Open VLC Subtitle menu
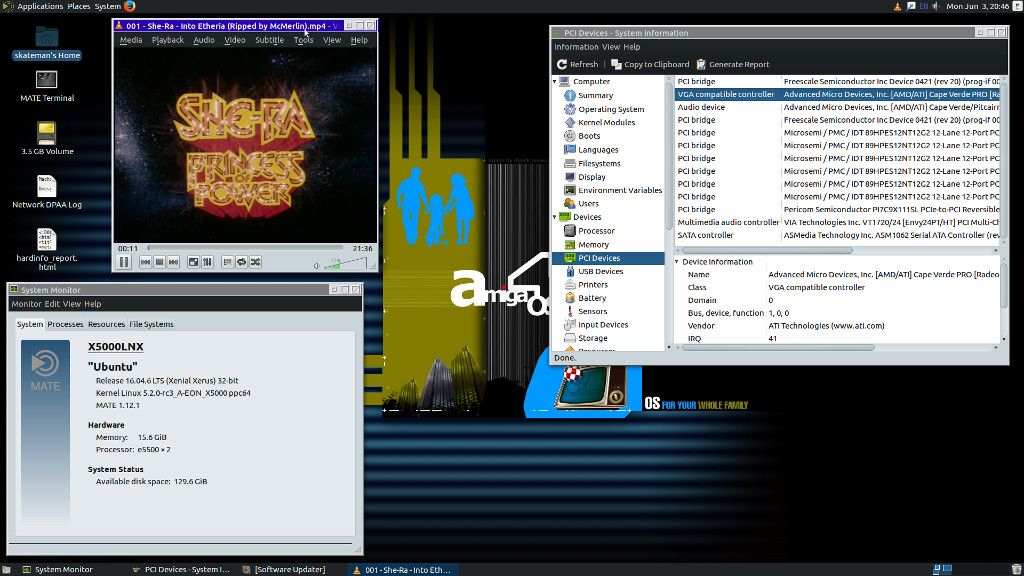This screenshot has height=576, width=1024. click(269, 40)
